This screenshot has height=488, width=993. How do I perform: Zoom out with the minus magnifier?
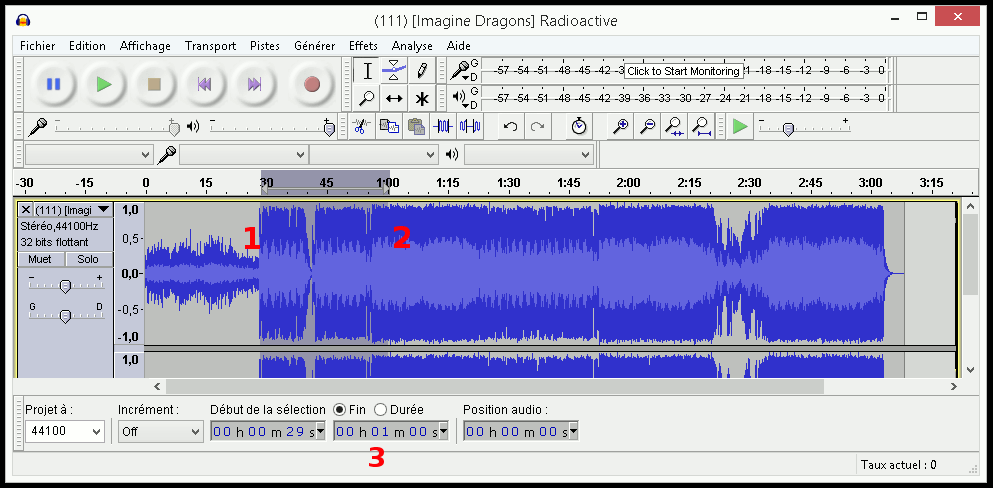pyautogui.click(x=647, y=127)
